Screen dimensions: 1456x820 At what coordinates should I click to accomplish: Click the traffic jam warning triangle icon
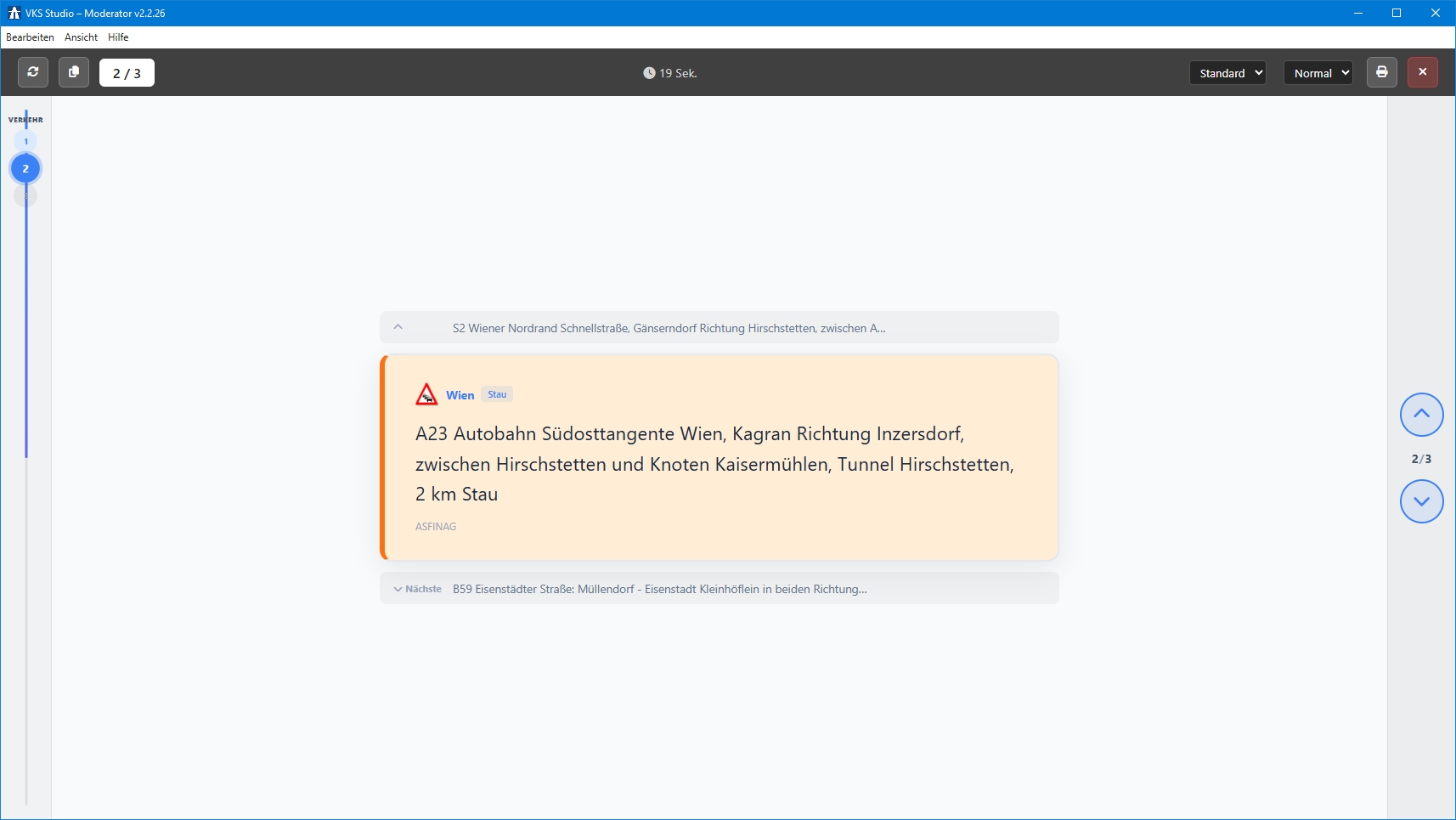pyautogui.click(x=426, y=394)
